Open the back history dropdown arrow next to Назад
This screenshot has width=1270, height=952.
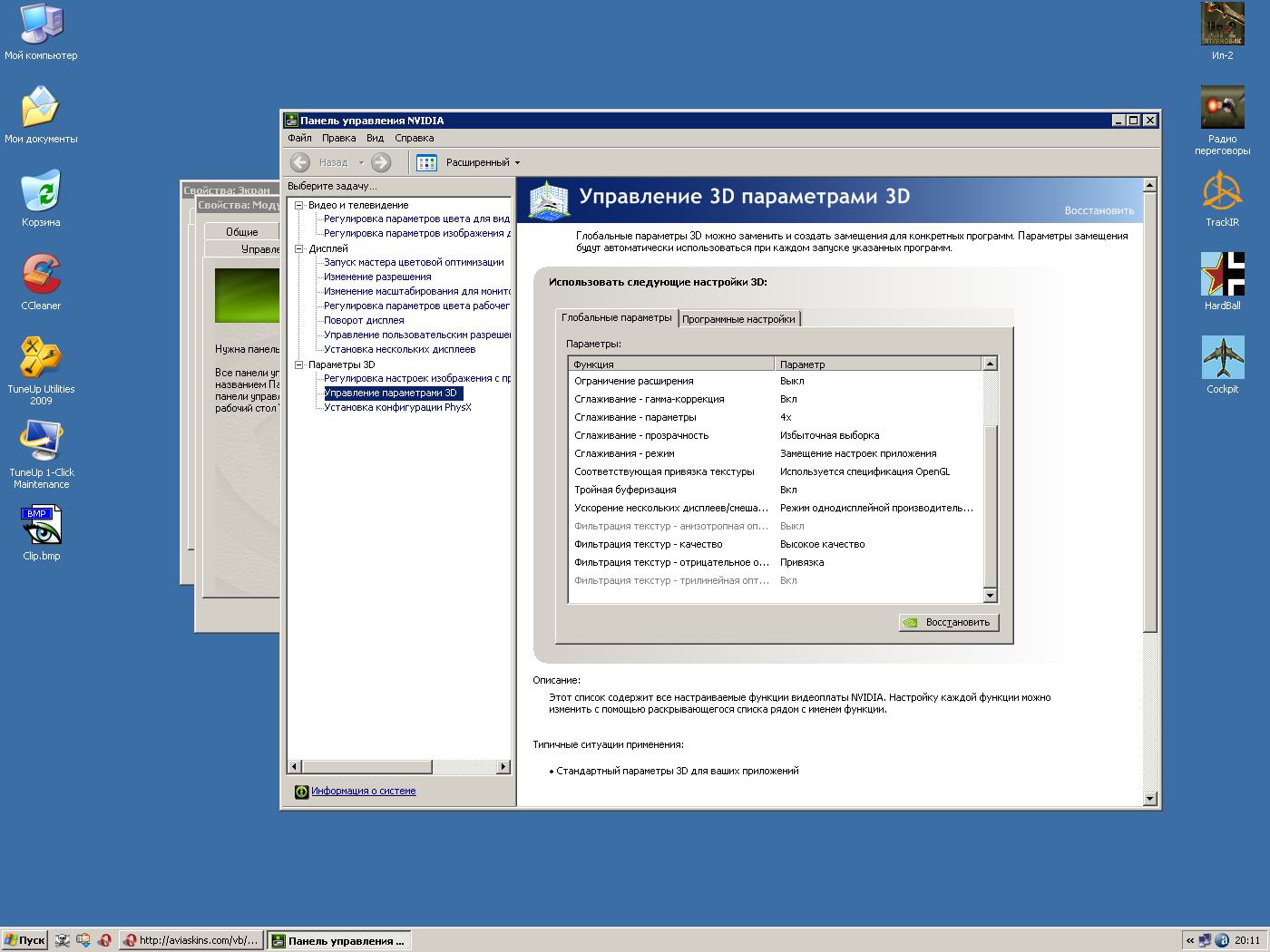tap(361, 163)
